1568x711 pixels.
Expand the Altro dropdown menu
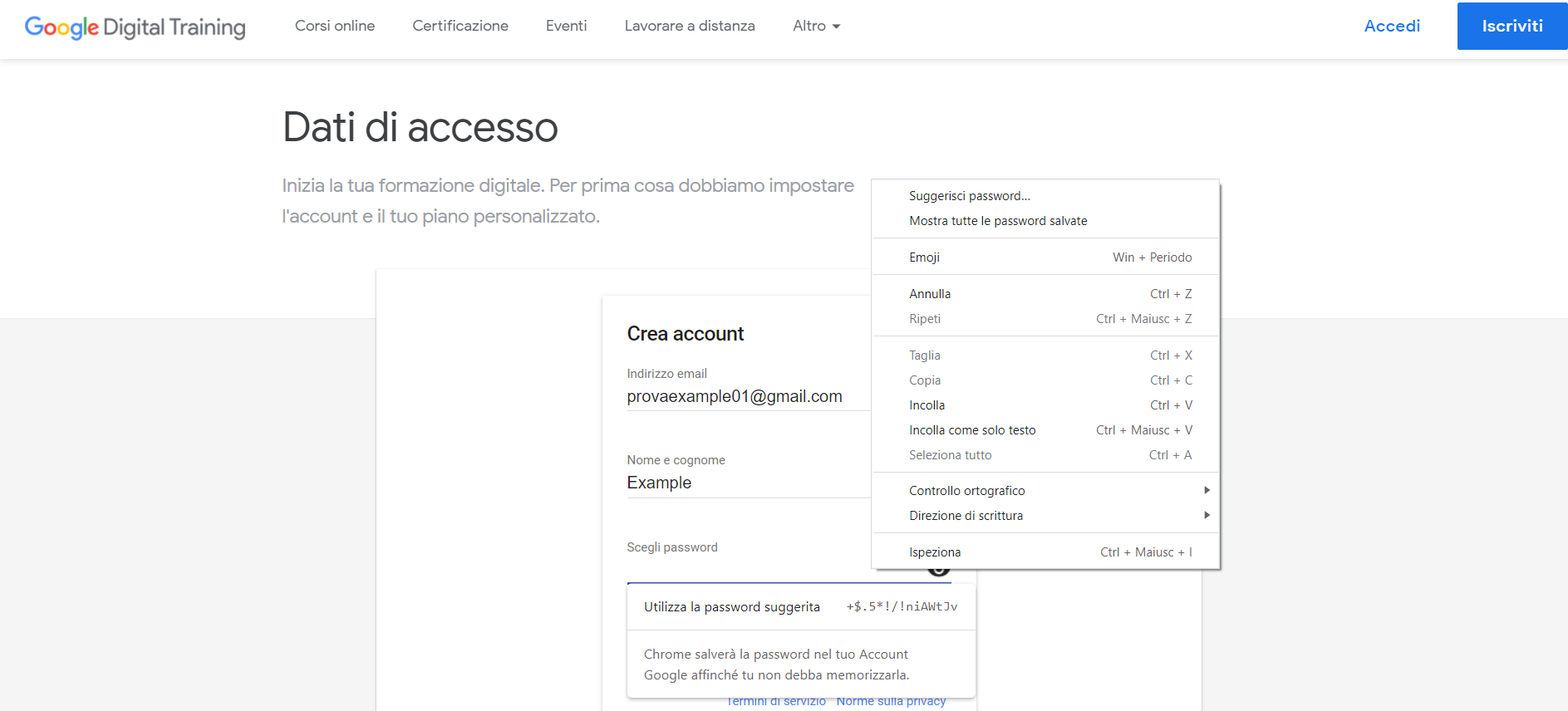[x=817, y=26]
